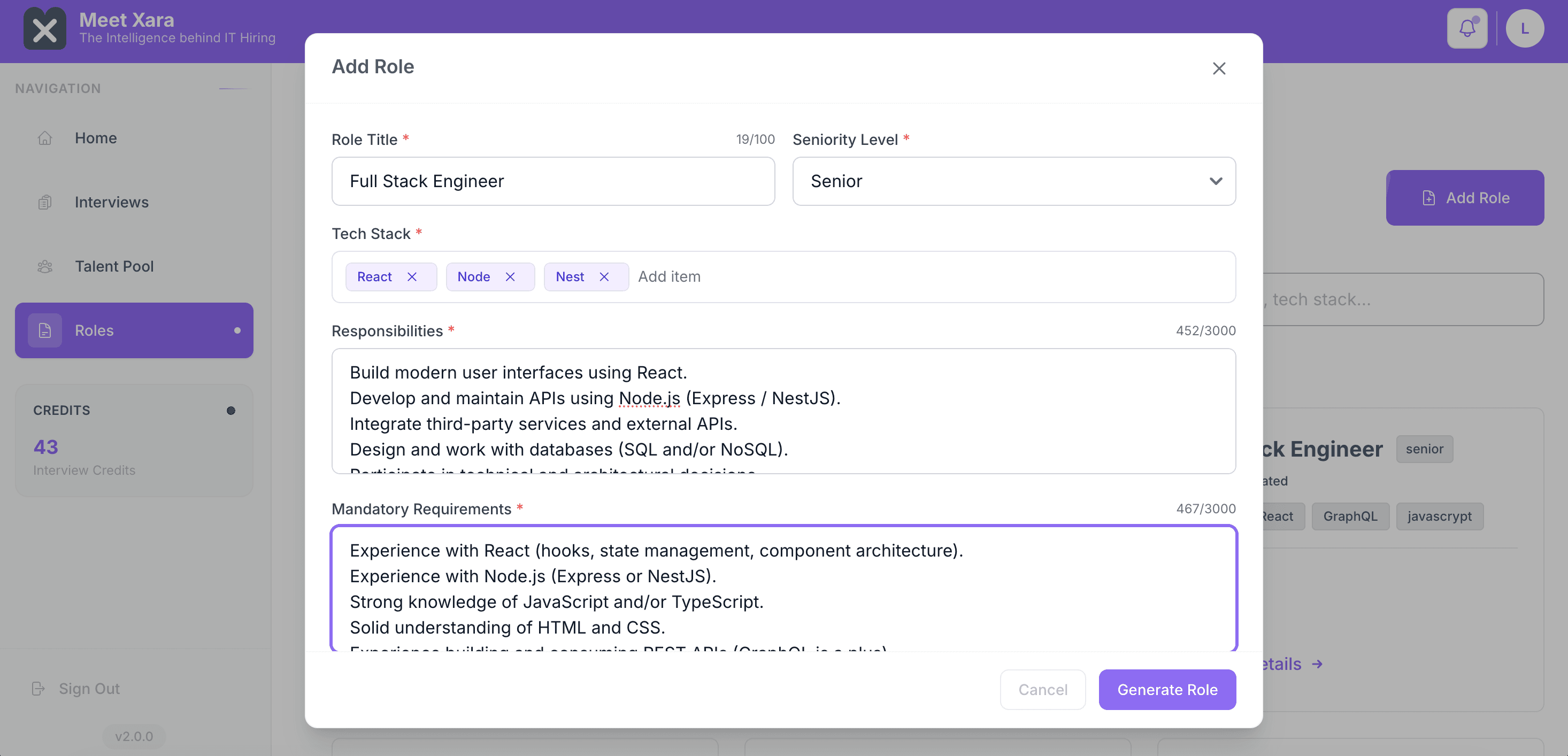The height and width of the screenshot is (756, 1568).
Task: Click the Sign Out icon
Action: (39, 689)
